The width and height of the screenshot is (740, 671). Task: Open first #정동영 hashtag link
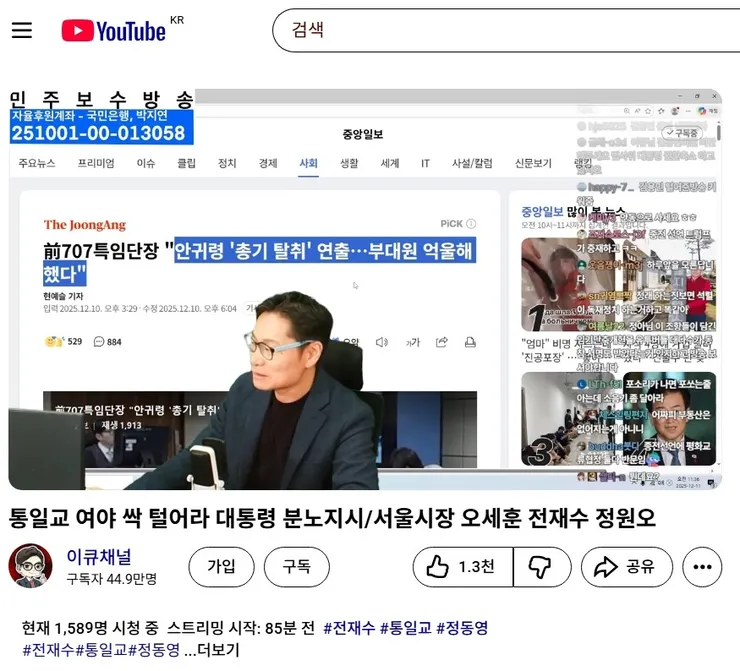tap(462, 628)
